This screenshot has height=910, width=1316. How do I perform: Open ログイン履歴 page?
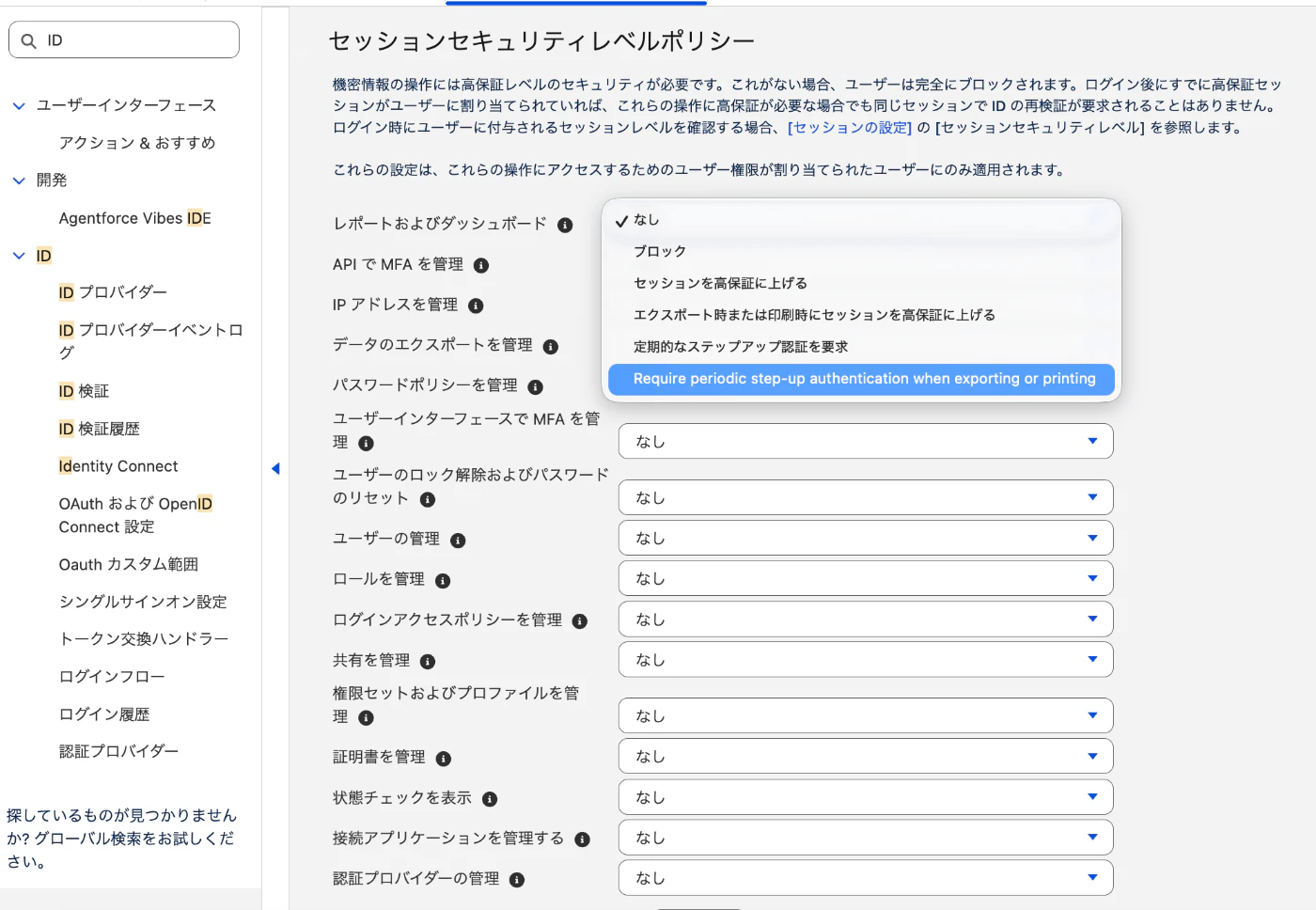click(104, 714)
